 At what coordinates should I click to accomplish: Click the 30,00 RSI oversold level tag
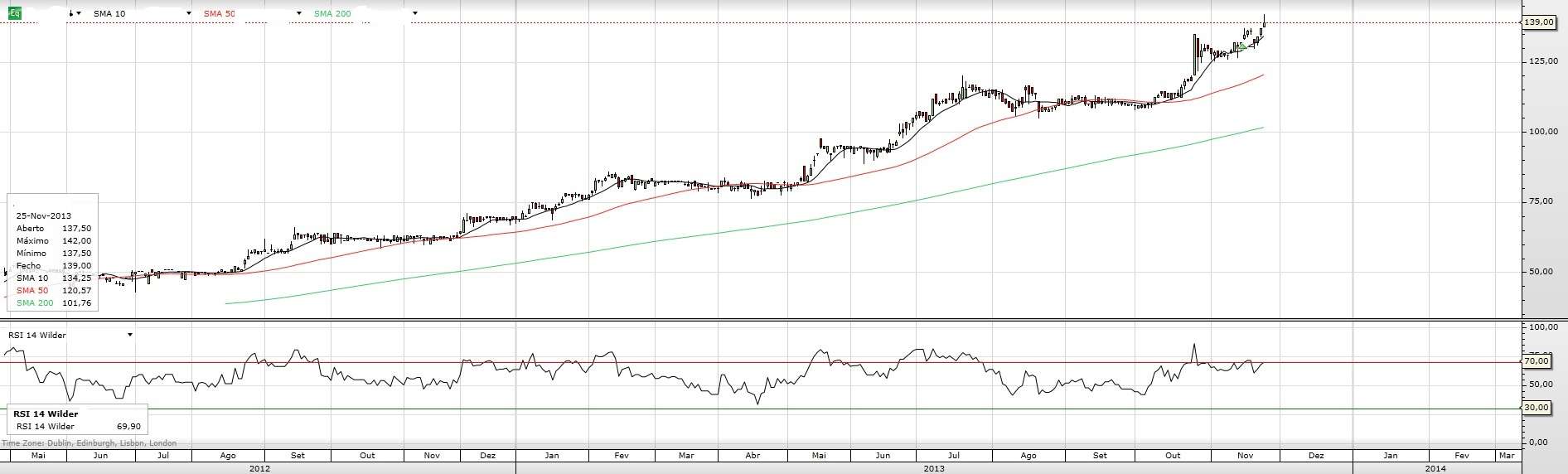pyautogui.click(x=1537, y=408)
